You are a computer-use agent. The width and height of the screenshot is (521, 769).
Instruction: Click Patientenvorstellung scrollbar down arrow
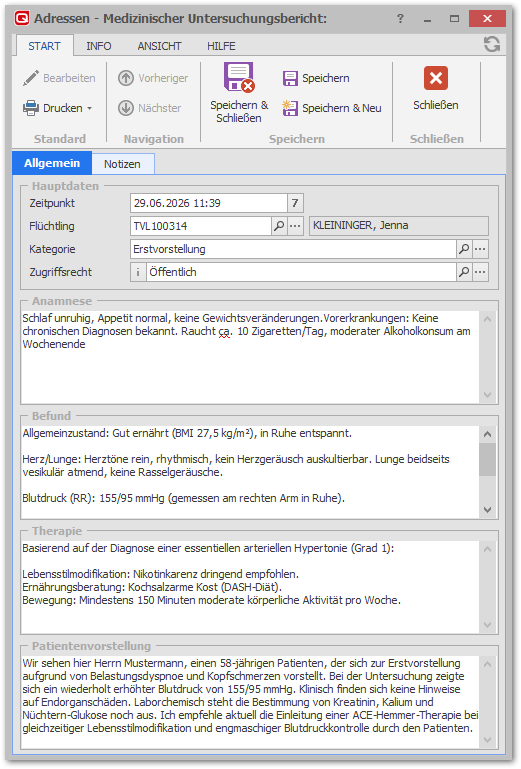[488, 740]
